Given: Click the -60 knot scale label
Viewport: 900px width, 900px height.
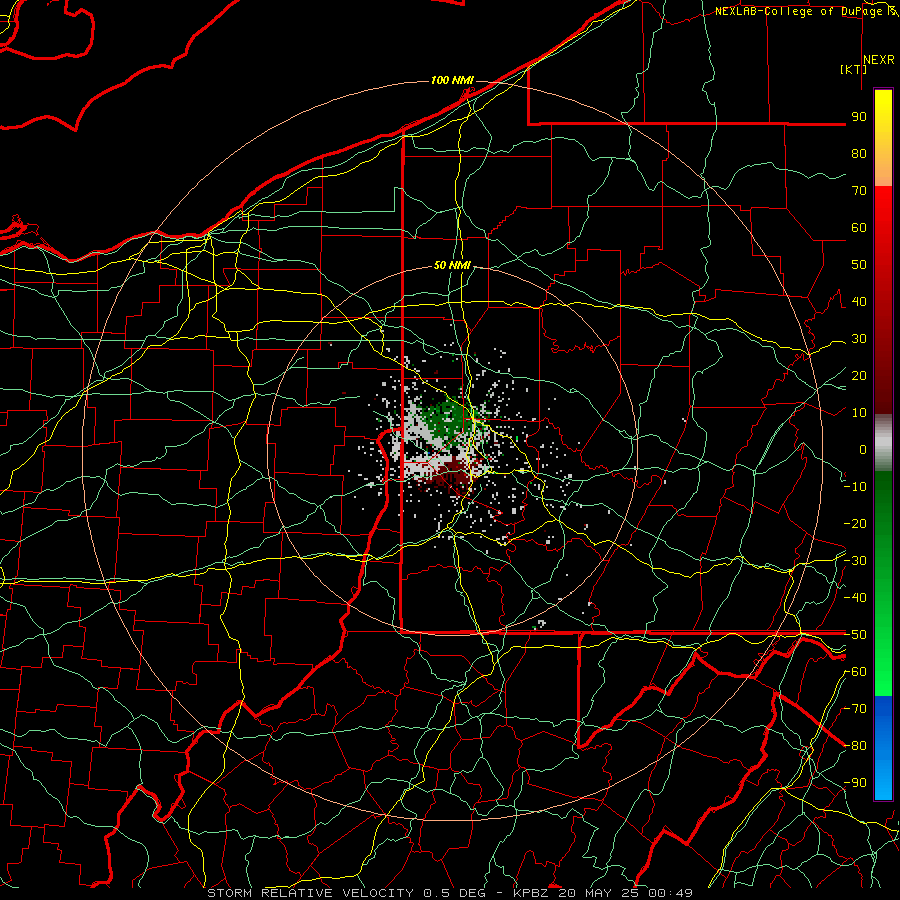Looking at the screenshot, I should (855, 672).
